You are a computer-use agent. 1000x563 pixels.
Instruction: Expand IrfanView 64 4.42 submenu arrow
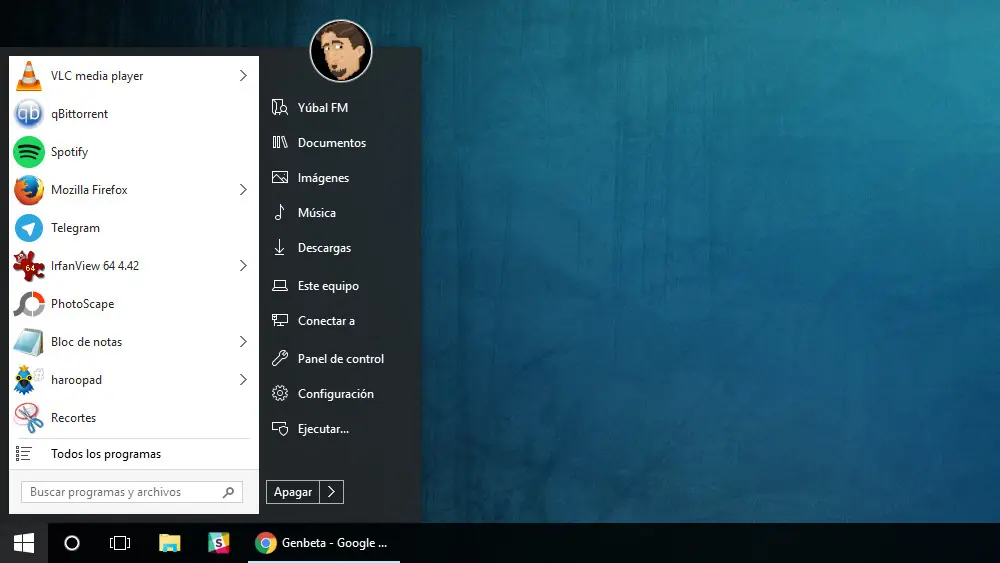click(243, 265)
